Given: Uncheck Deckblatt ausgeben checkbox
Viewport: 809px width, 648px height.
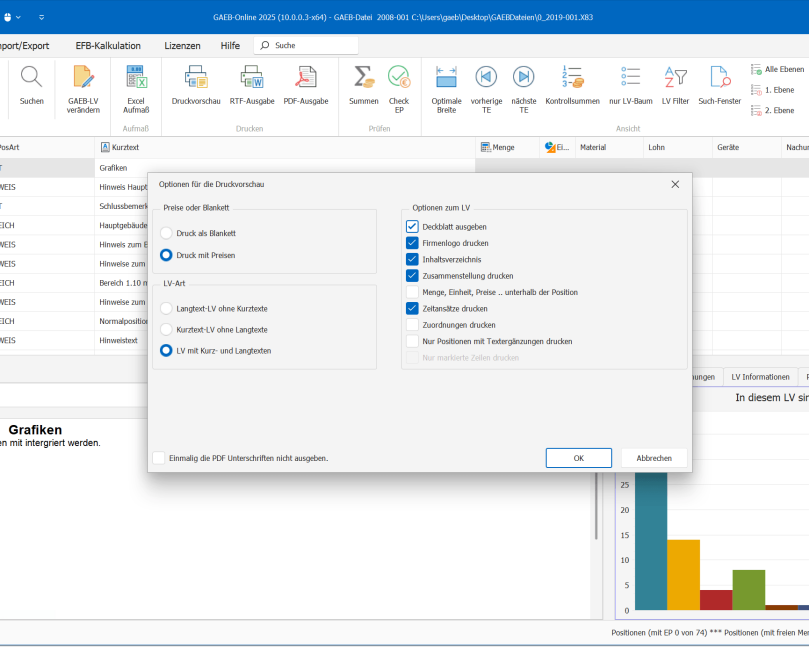Looking at the screenshot, I should tap(412, 227).
